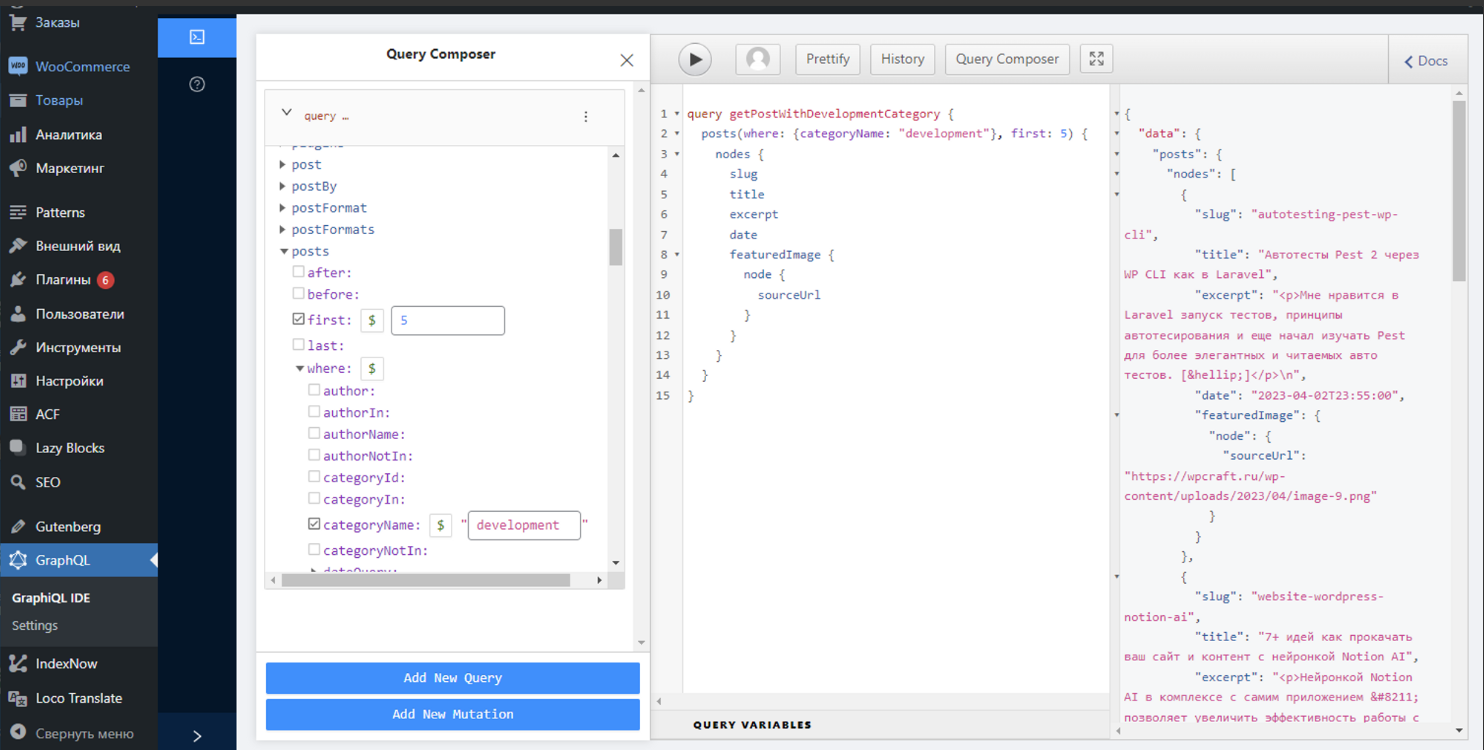The height and width of the screenshot is (750, 1484).
Task: Click the Prettify button
Action: coord(827,59)
